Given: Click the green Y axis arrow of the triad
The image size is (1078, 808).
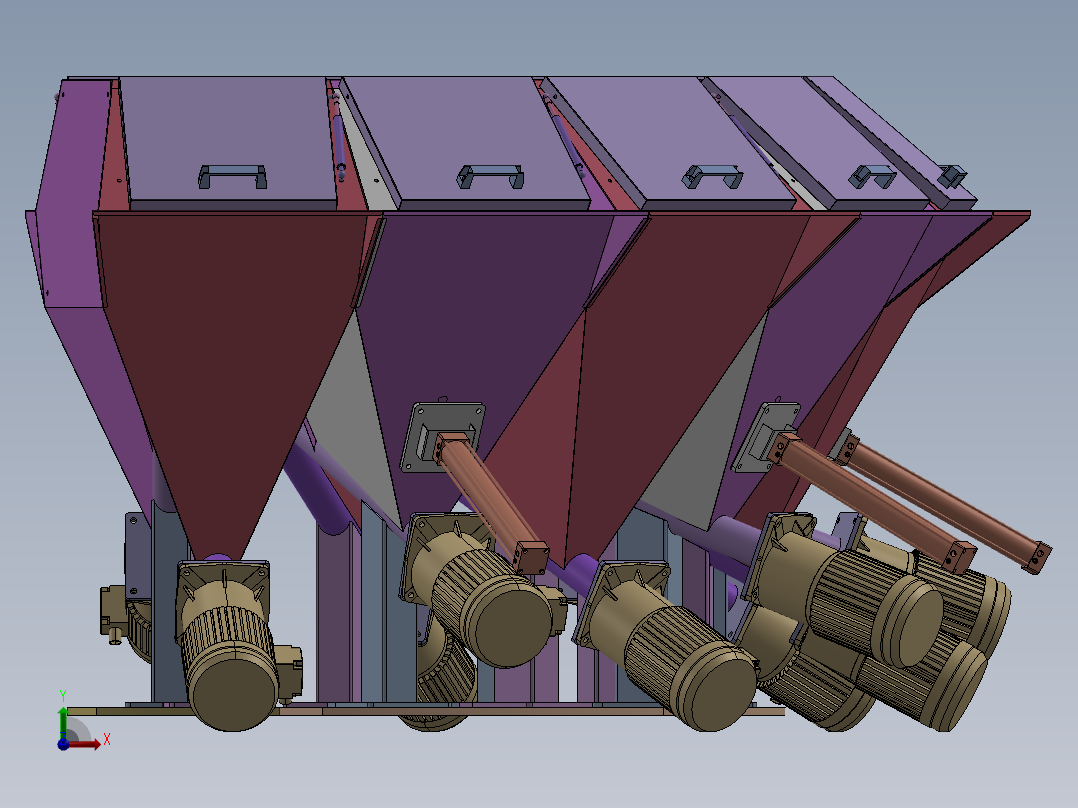Looking at the screenshot, I should click(63, 722).
